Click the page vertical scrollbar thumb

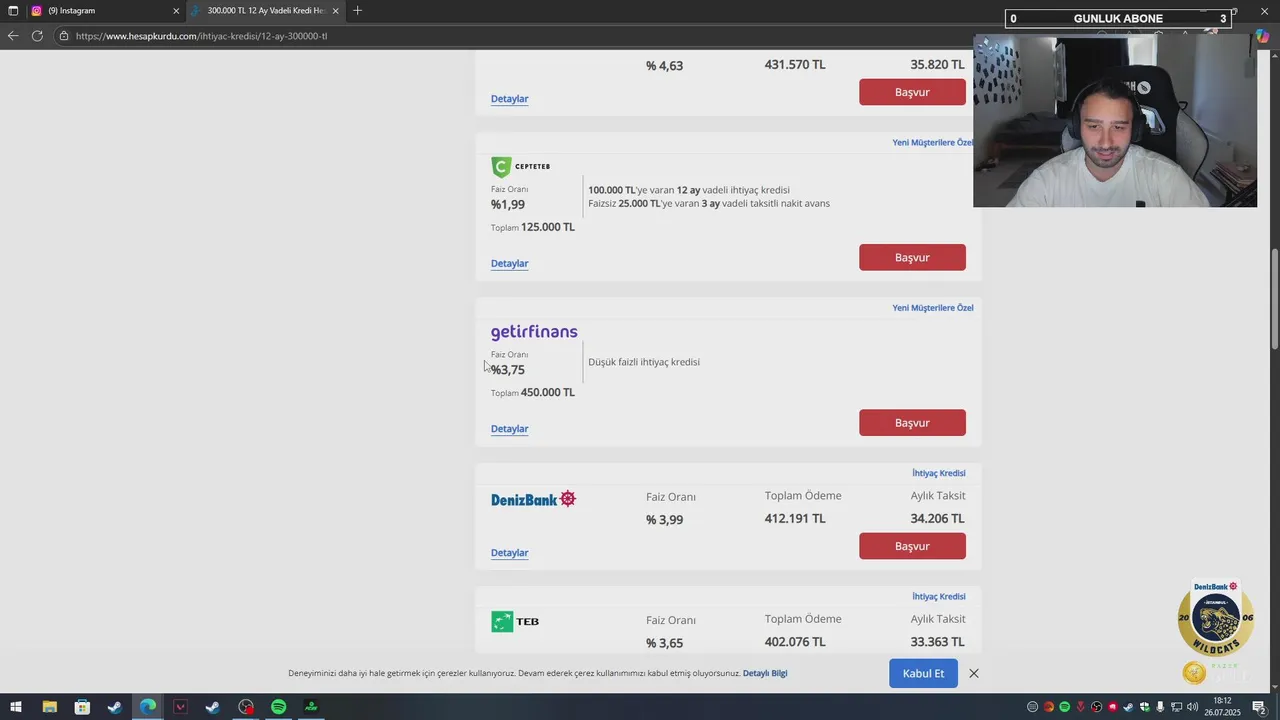1275,298
